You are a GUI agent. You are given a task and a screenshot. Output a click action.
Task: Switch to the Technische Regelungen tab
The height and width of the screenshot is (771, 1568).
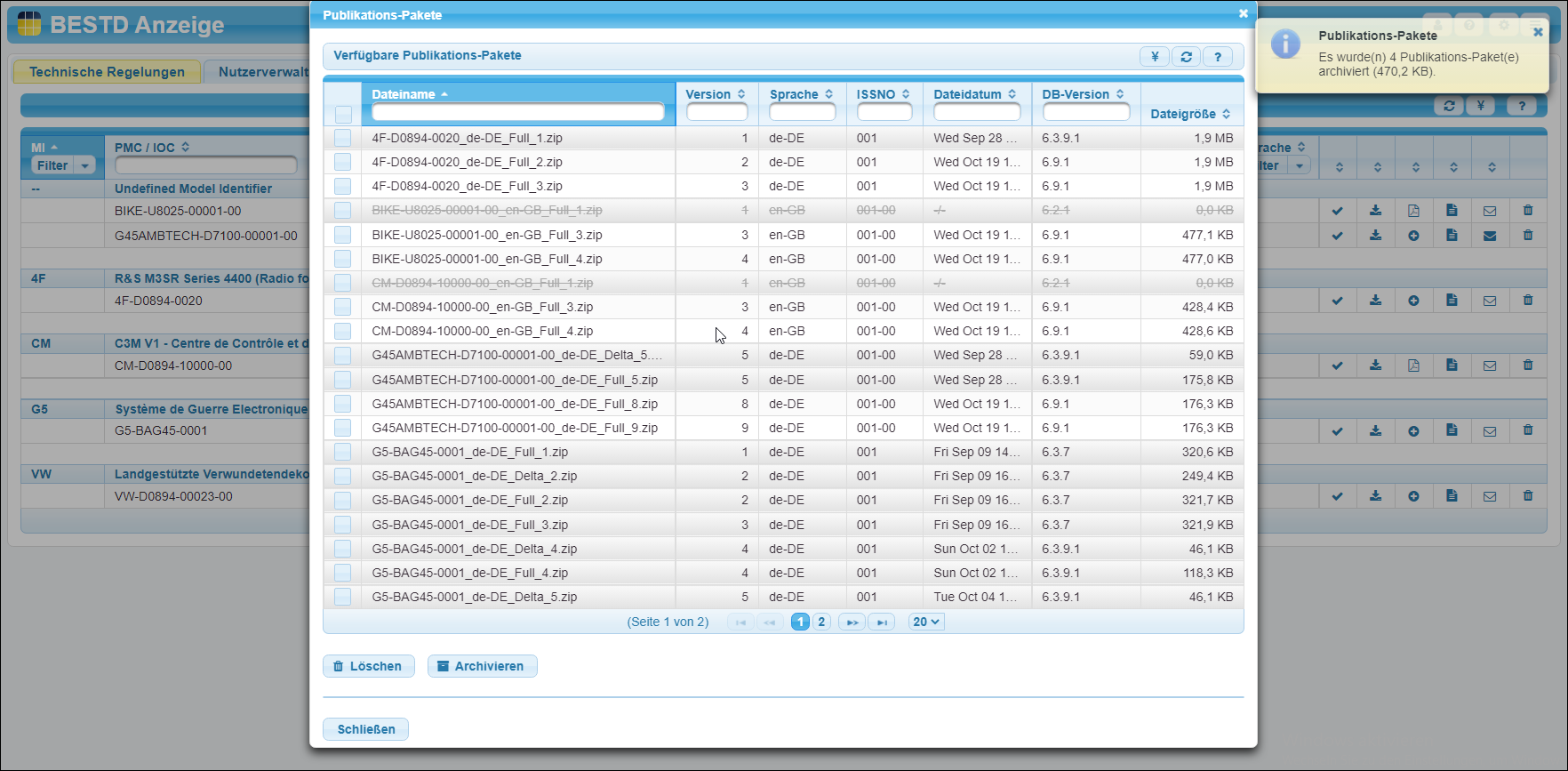coord(107,72)
